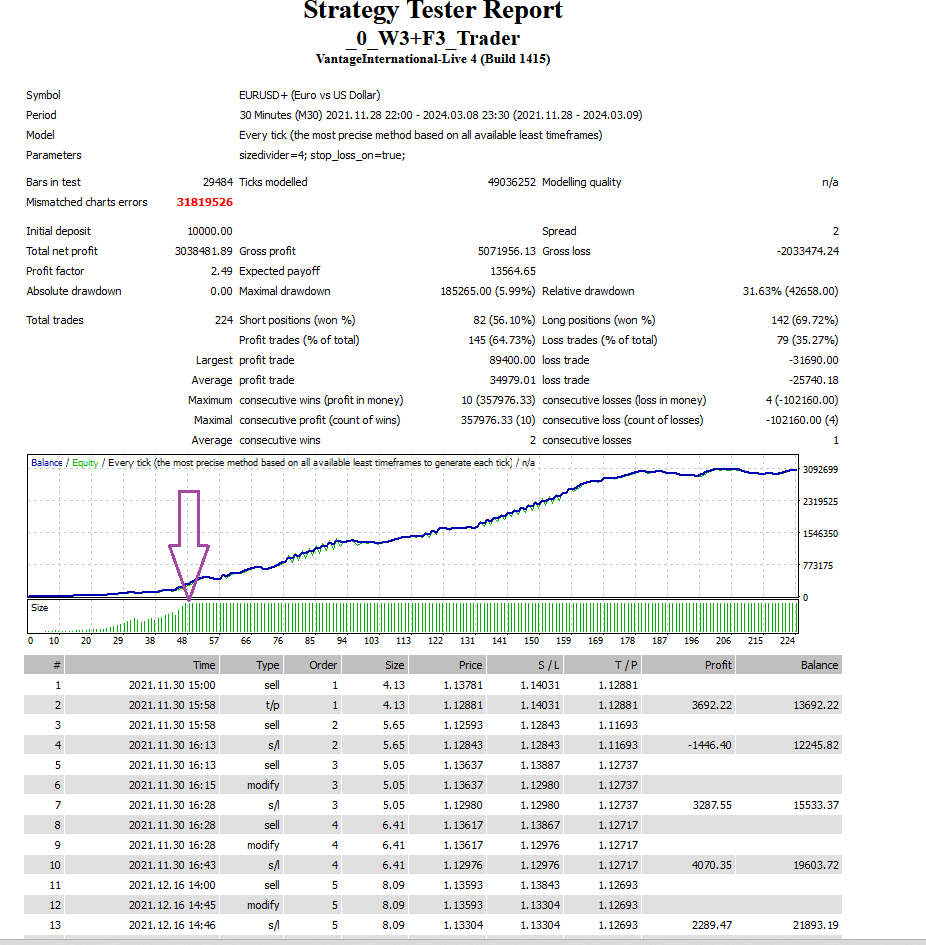Click the Price column header

[x=470, y=665]
